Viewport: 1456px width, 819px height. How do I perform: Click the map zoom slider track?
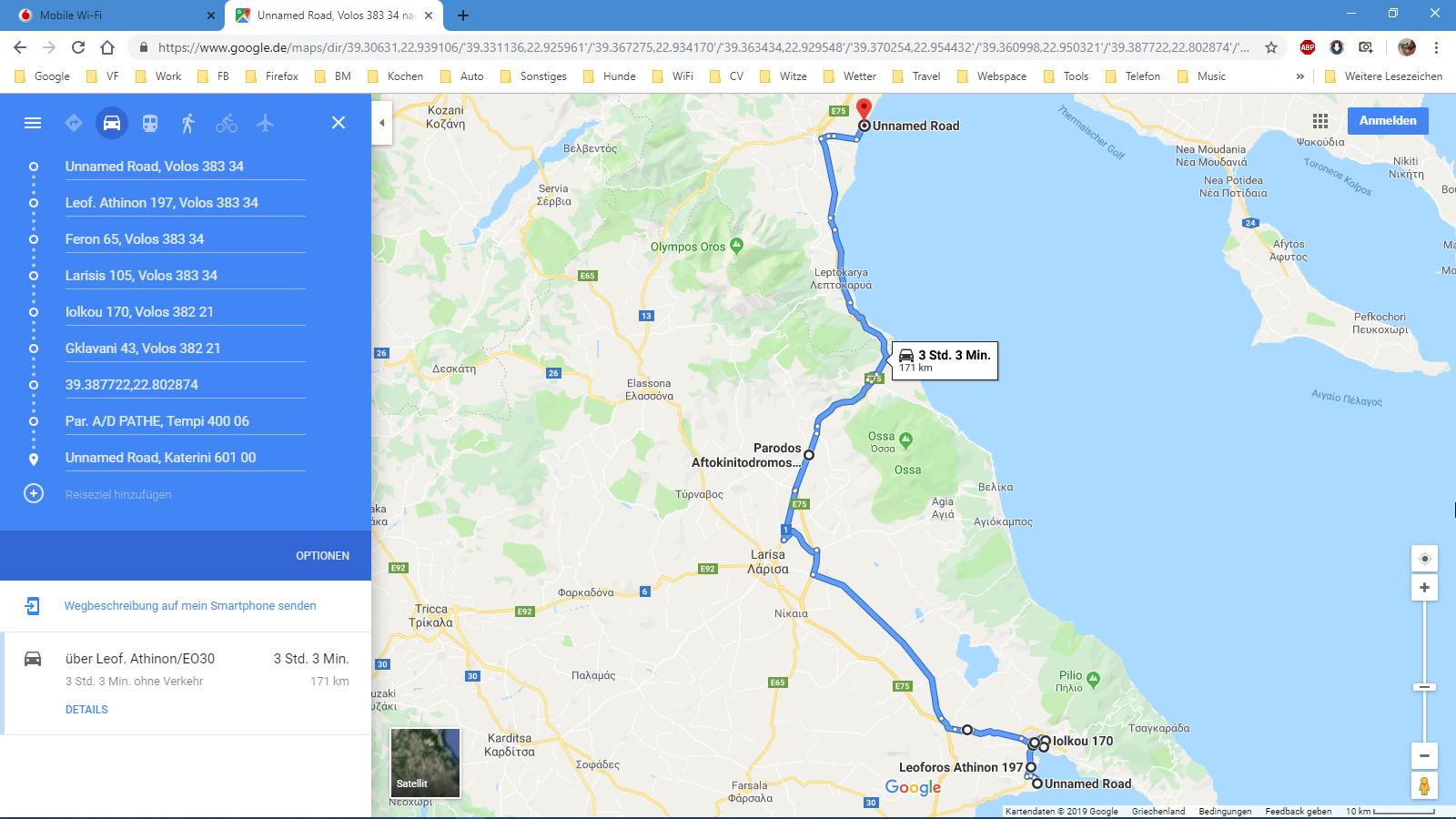[x=1425, y=672]
